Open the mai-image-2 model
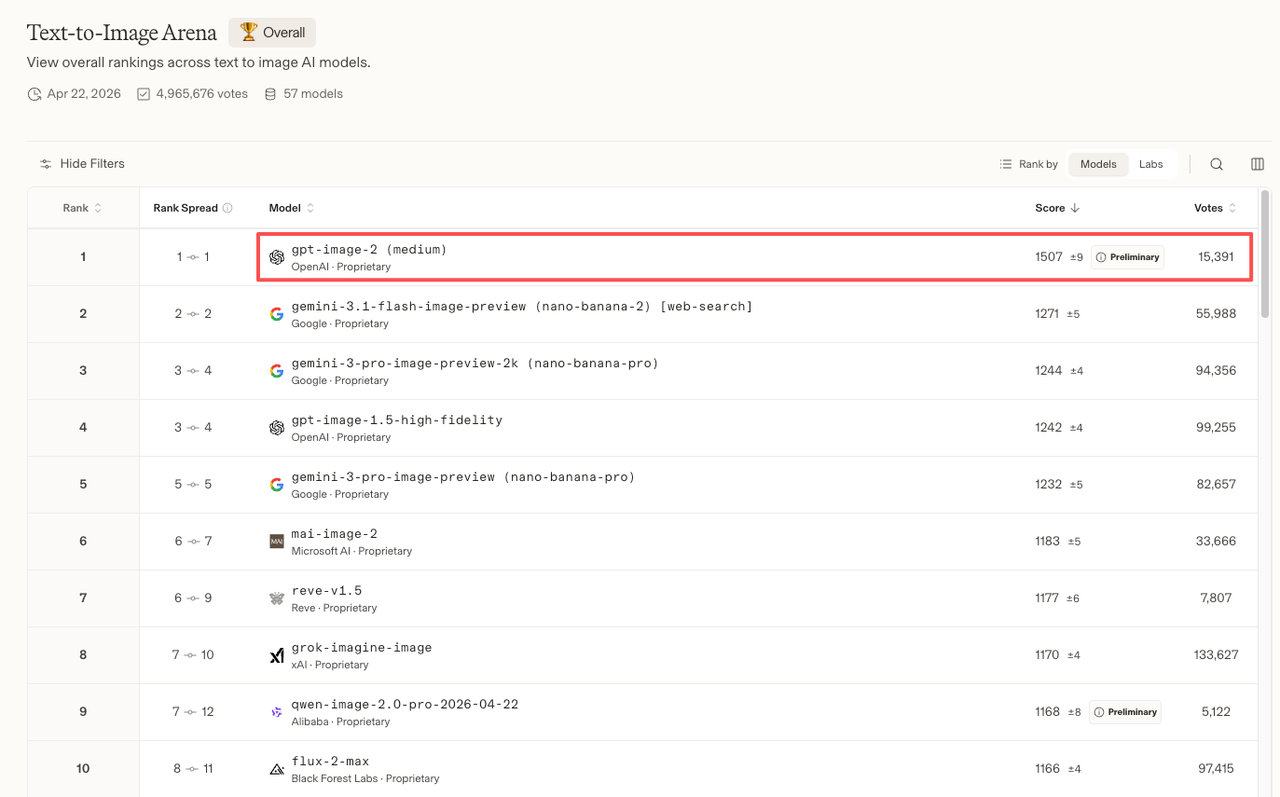This screenshot has width=1280, height=797. [334, 534]
